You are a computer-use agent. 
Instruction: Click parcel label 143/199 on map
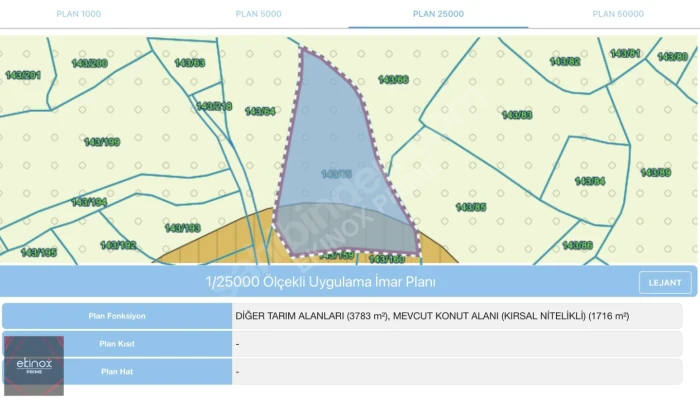102,142
